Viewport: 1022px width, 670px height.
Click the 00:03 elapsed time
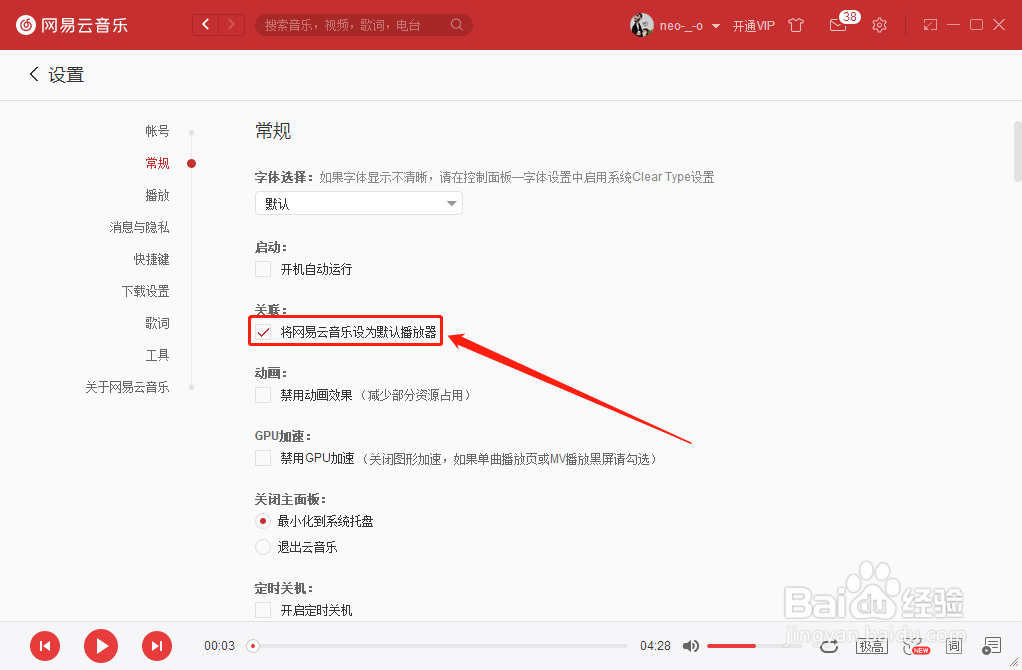tap(220, 646)
